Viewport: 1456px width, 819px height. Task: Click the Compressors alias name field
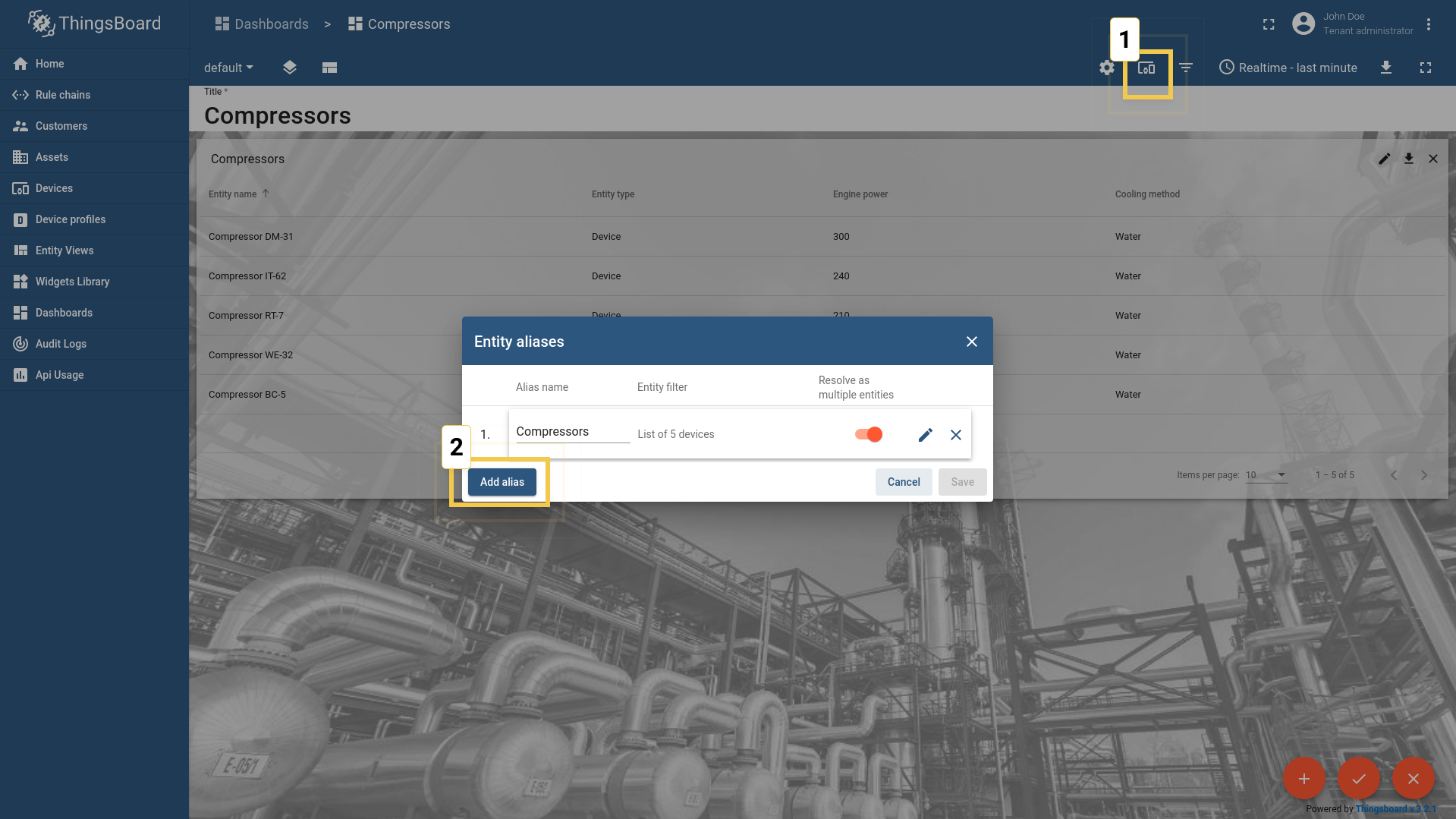coord(573,432)
